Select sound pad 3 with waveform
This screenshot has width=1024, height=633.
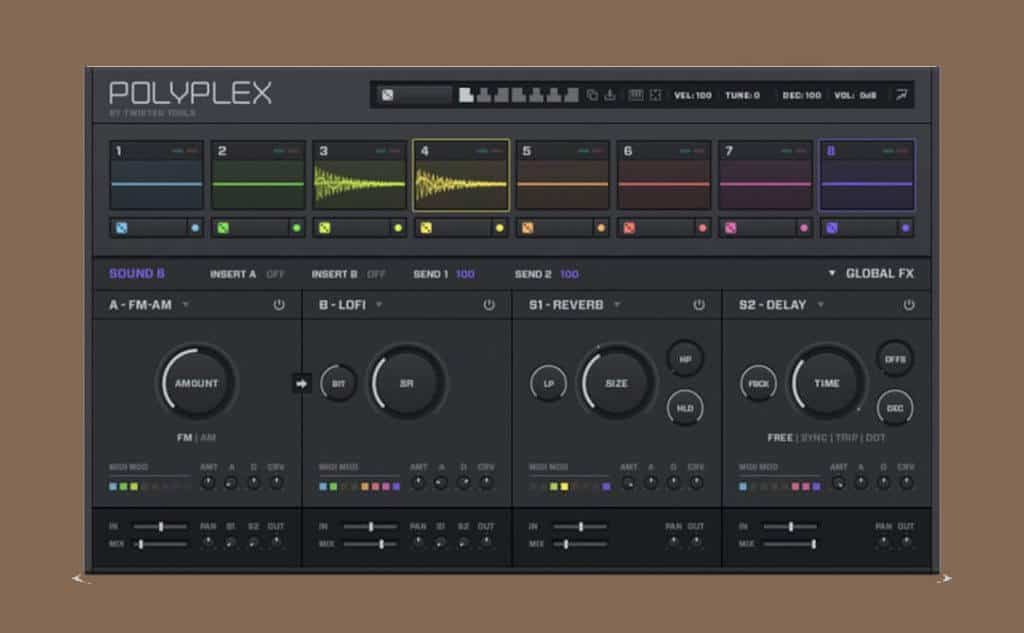tap(359, 175)
